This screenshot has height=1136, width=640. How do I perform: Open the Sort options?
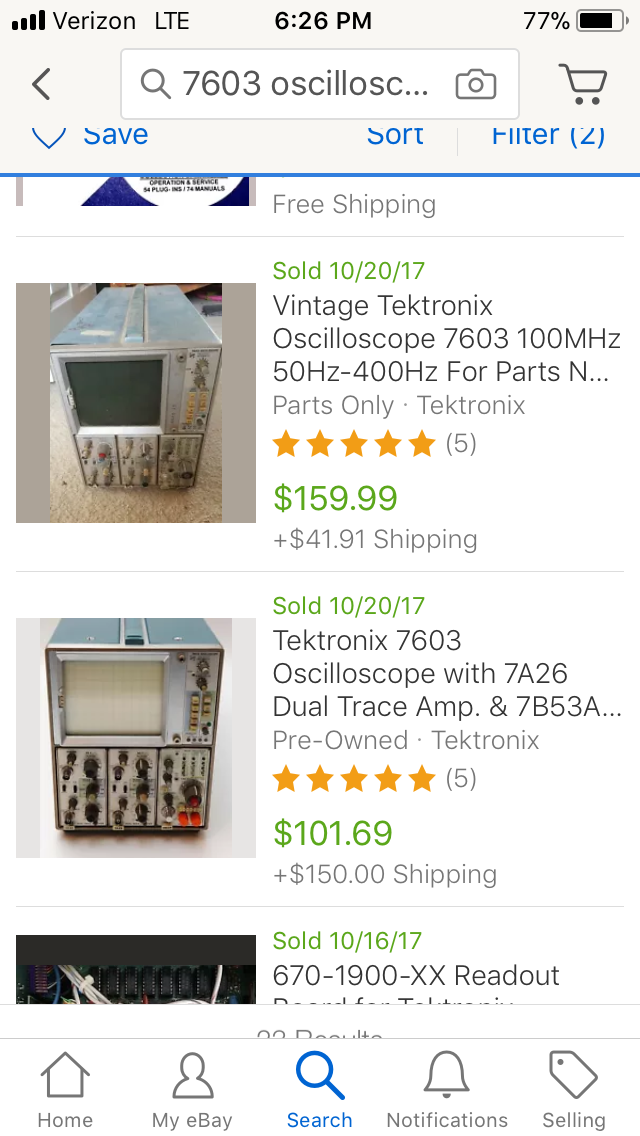[395, 136]
